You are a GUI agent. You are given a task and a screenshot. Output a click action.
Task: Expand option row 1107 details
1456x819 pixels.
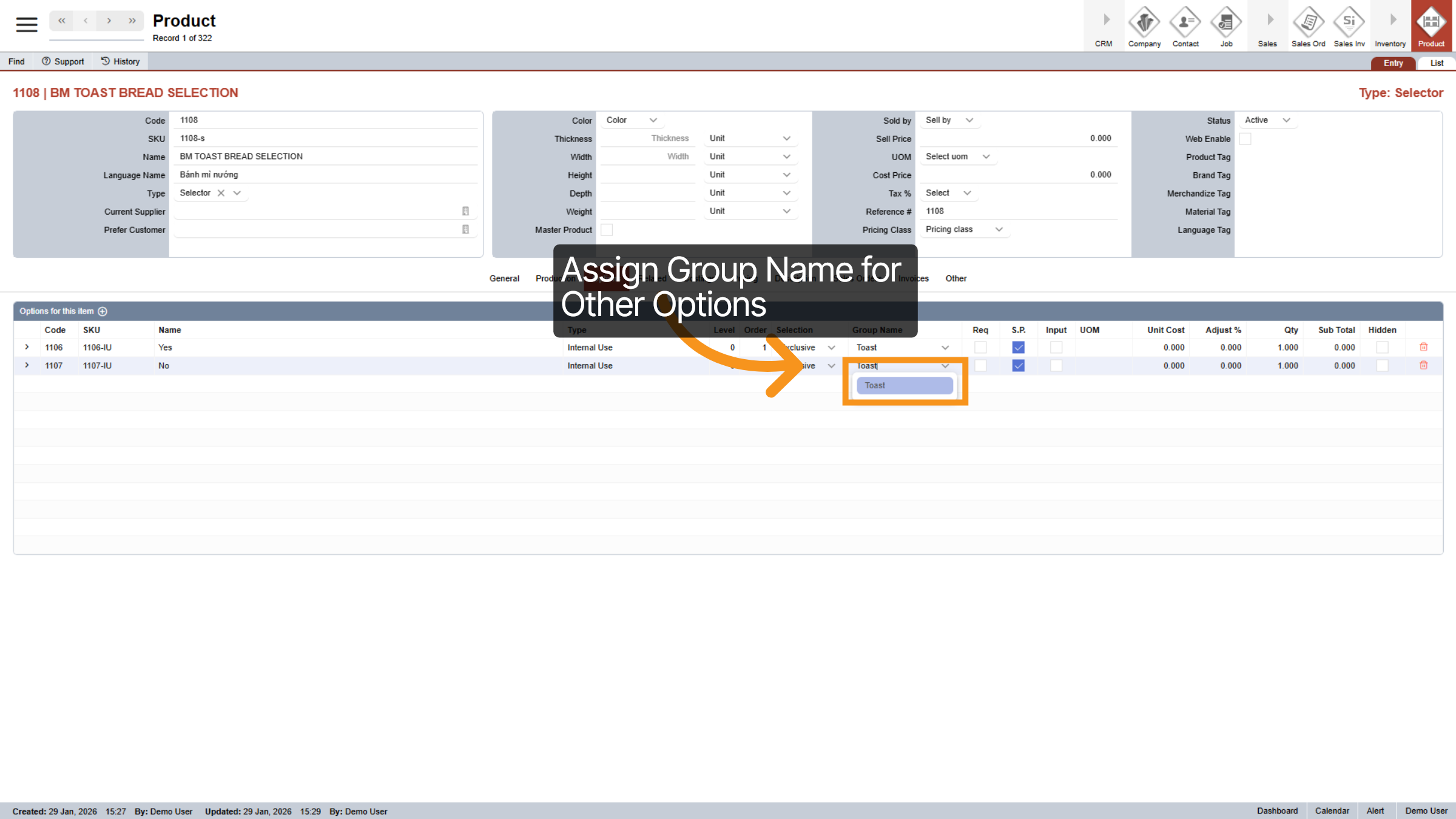27,365
